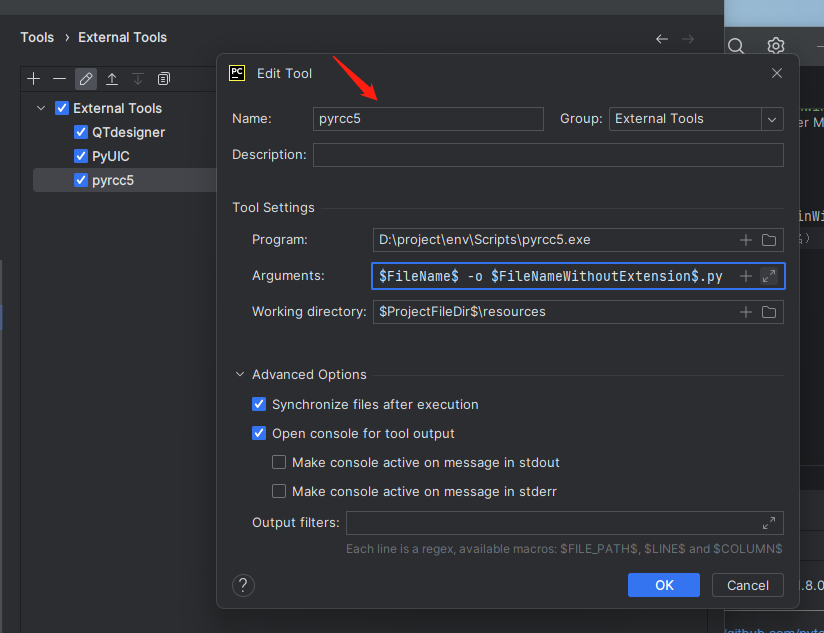Collapse the External Tools tree node
The image size is (824, 633).
[41, 108]
